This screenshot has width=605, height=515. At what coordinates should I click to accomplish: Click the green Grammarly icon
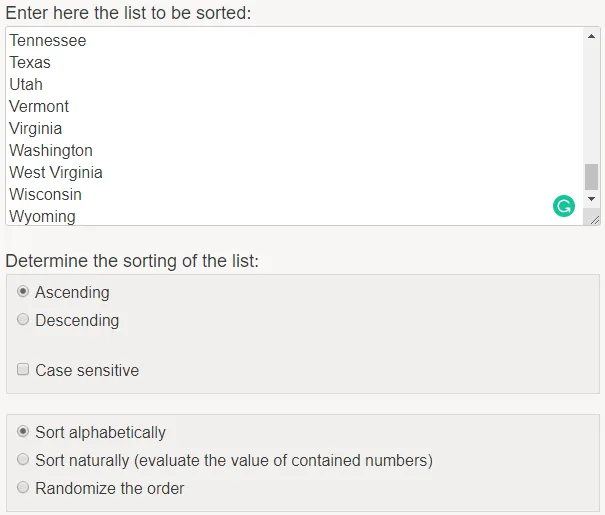[x=564, y=206]
